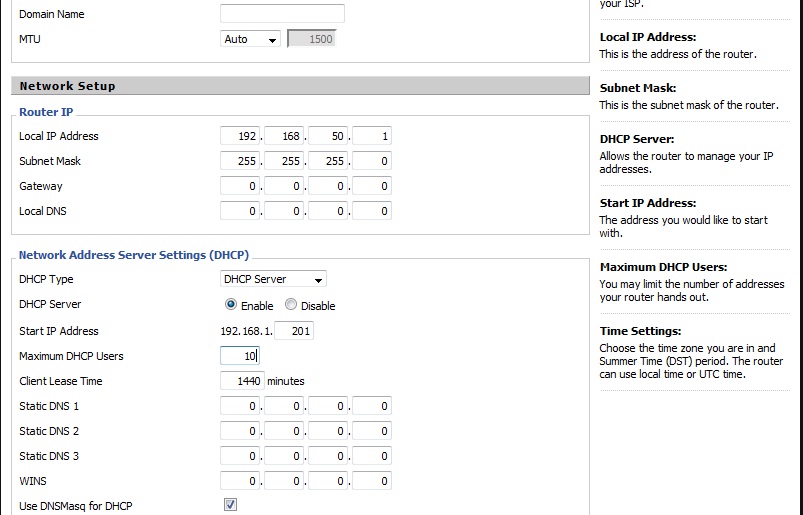Click Static DNS 3 first octet field
The image size is (803, 515).
(240, 456)
